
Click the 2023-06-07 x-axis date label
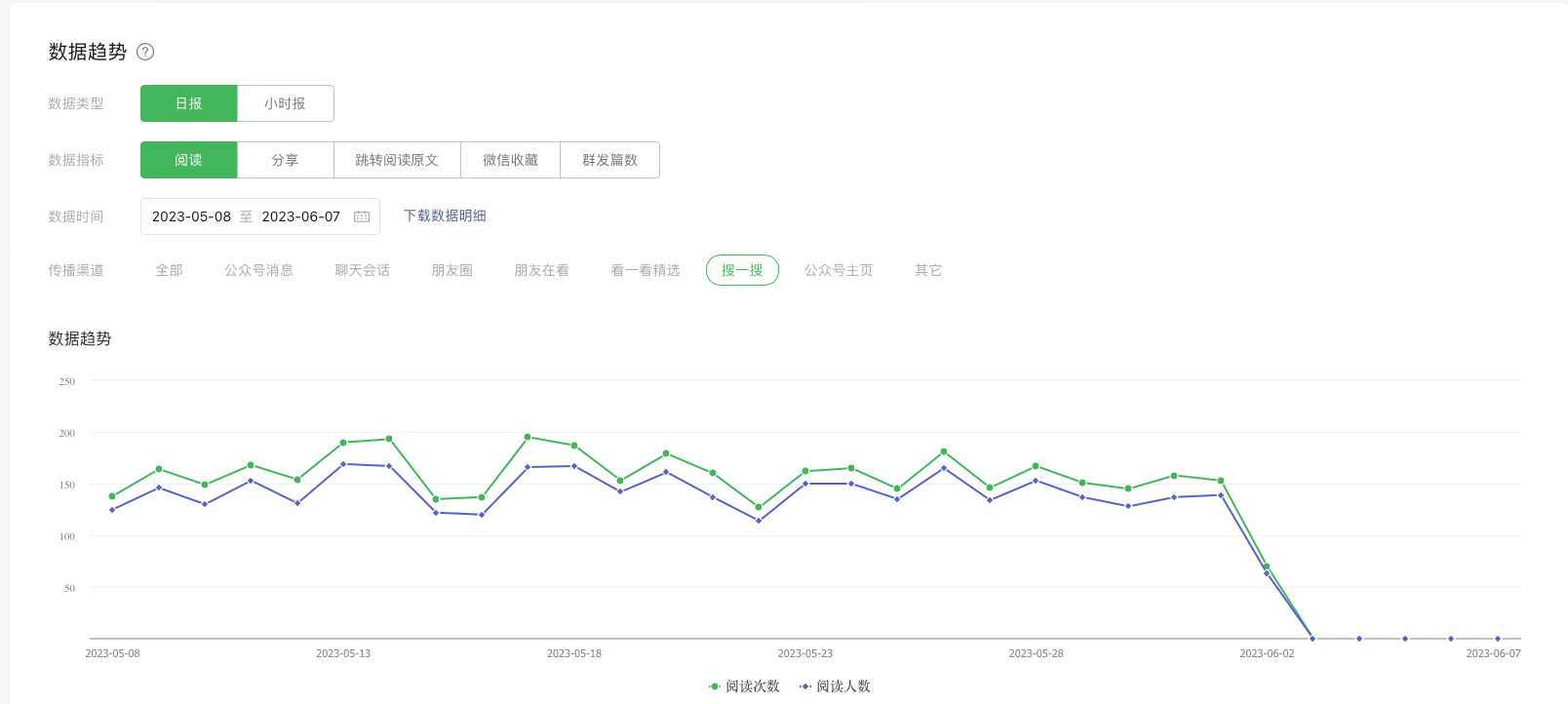pos(1493,653)
